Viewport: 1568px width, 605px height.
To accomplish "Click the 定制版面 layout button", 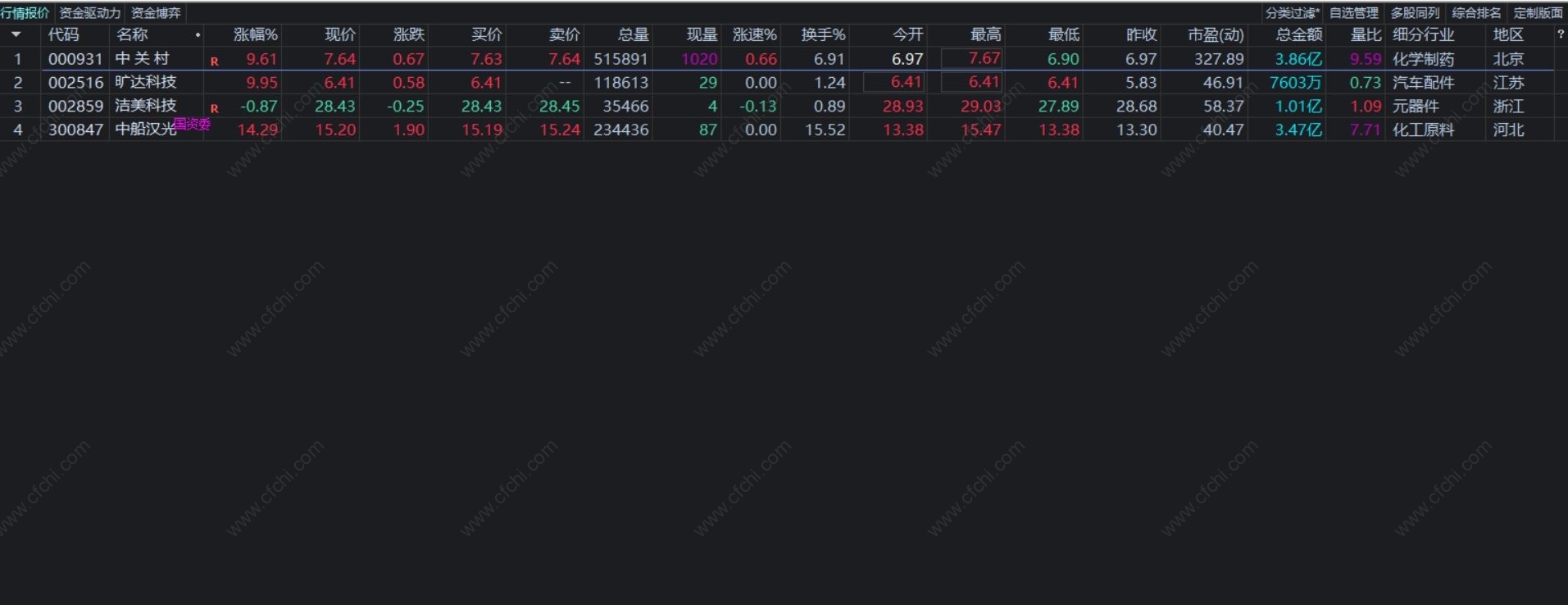I will click(x=1538, y=13).
